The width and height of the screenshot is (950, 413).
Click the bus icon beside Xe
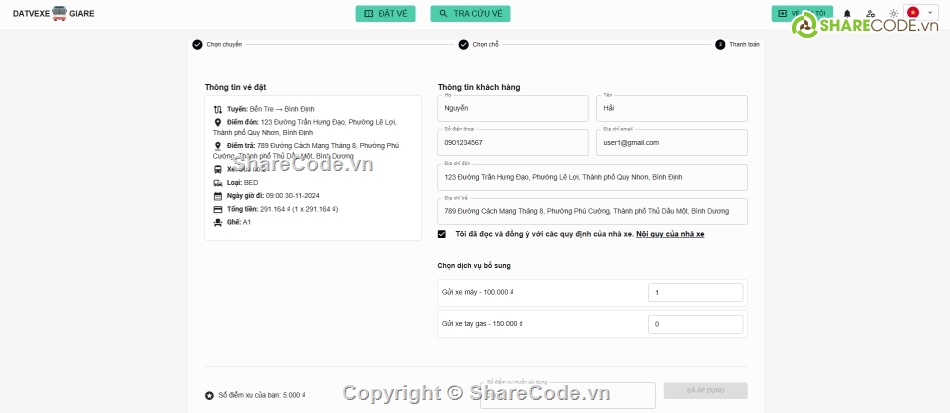[218, 170]
